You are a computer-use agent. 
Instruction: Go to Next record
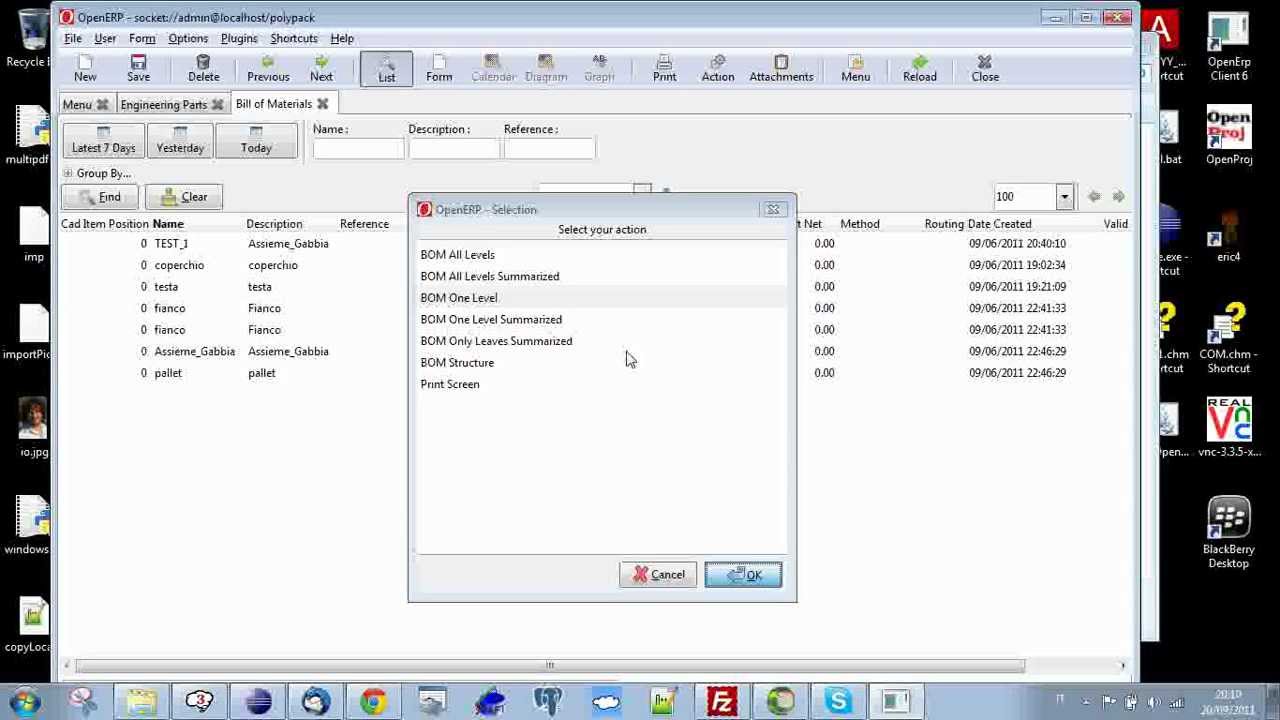(x=321, y=68)
